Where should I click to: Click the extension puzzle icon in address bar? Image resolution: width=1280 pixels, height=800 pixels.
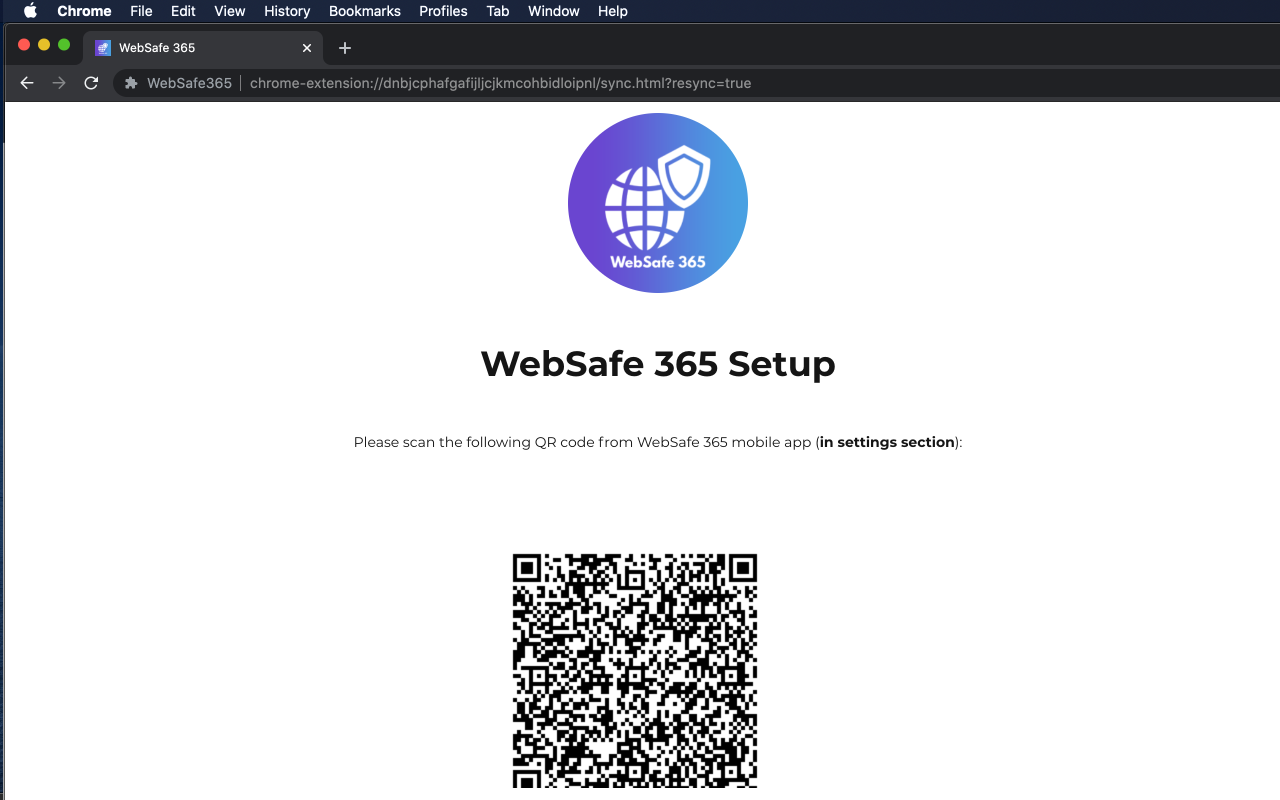pyautogui.click(x=131, y=83)
